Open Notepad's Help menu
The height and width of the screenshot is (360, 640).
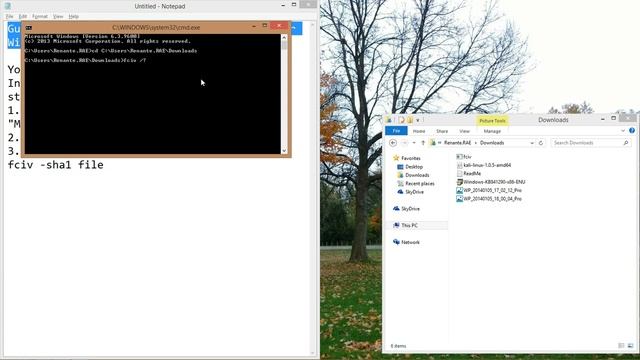(x=73, y=16)
